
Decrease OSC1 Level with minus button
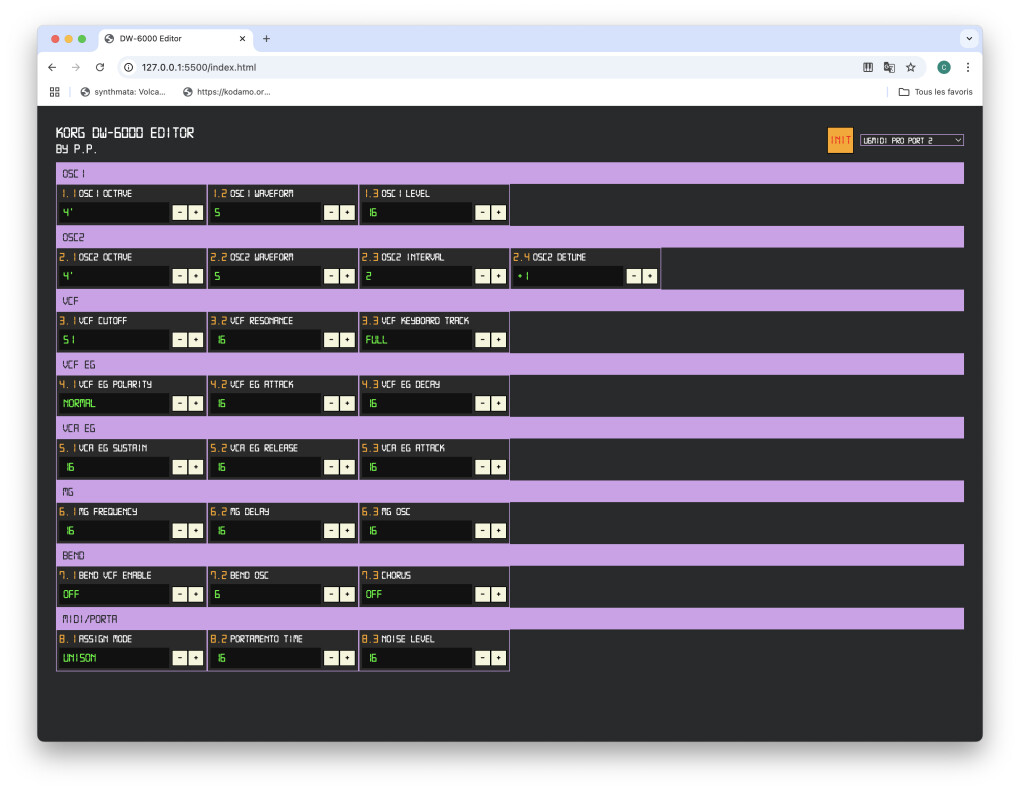click(x=483, y=213)
